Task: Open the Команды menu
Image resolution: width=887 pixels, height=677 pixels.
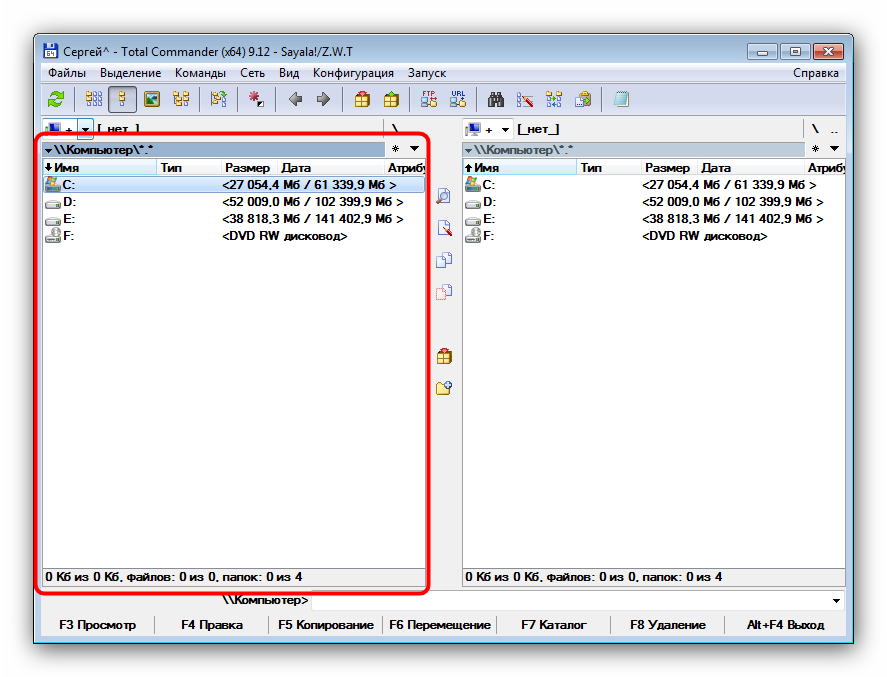Action: click(200, 73)
